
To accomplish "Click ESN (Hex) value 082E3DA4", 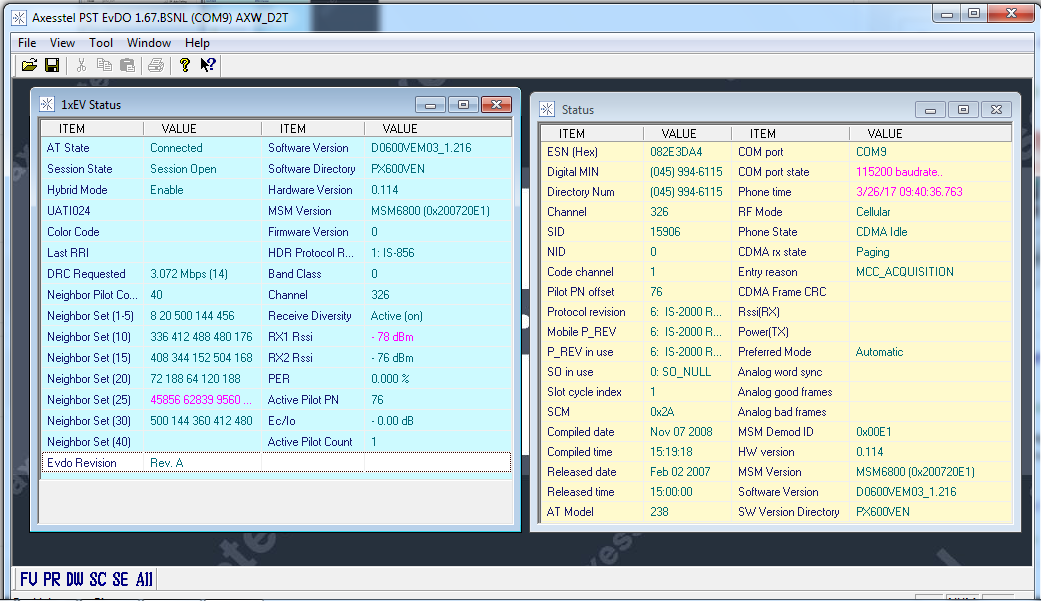I will 676,152.
